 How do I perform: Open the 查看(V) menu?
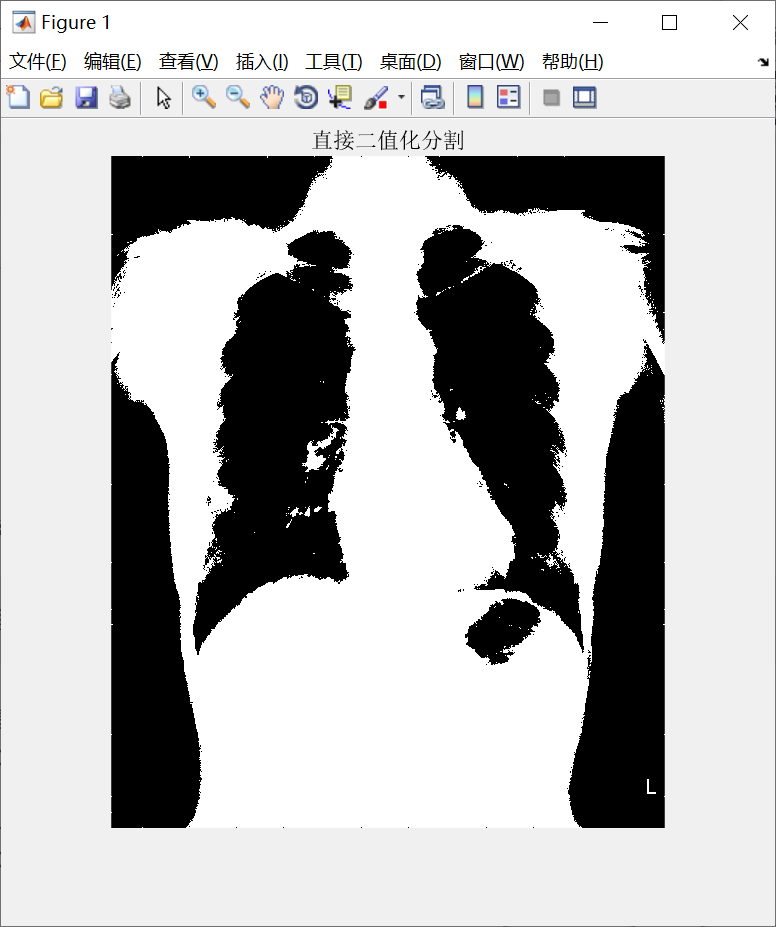coord(189,61)
